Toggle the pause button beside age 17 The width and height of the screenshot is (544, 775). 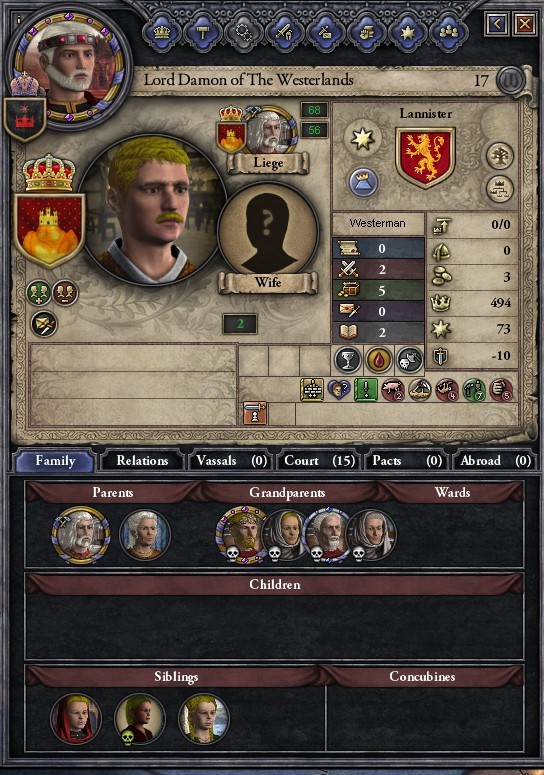[510, 81]
